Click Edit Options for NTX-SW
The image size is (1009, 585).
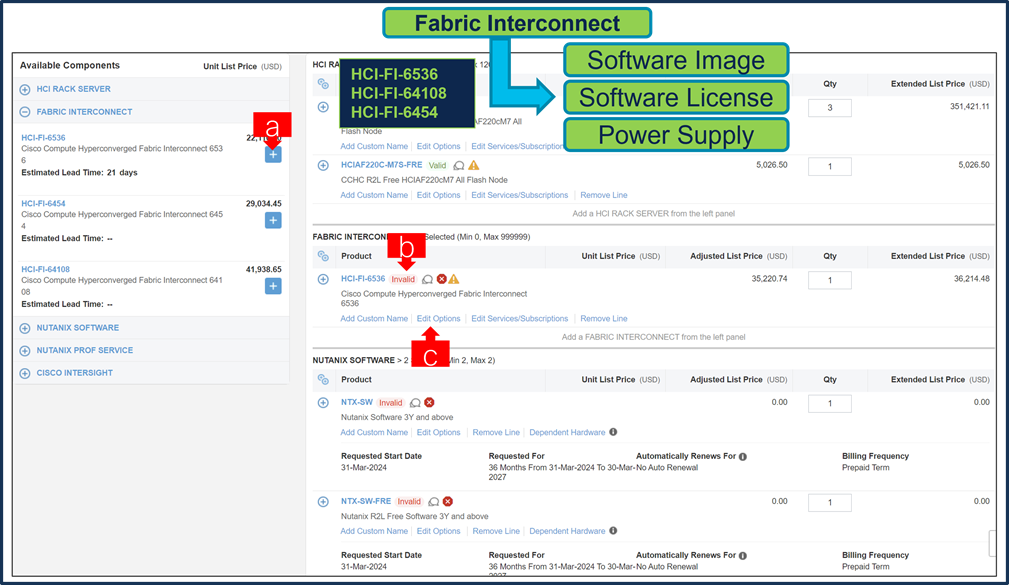(x=438, y=432)
